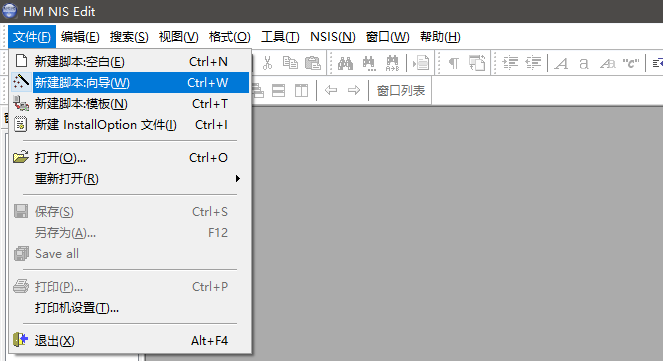This screenshot has height=361, width=663.
Task: Open 打印机设置(T)... from the menu
Action: pyautogui.click(x=130, y=308)
